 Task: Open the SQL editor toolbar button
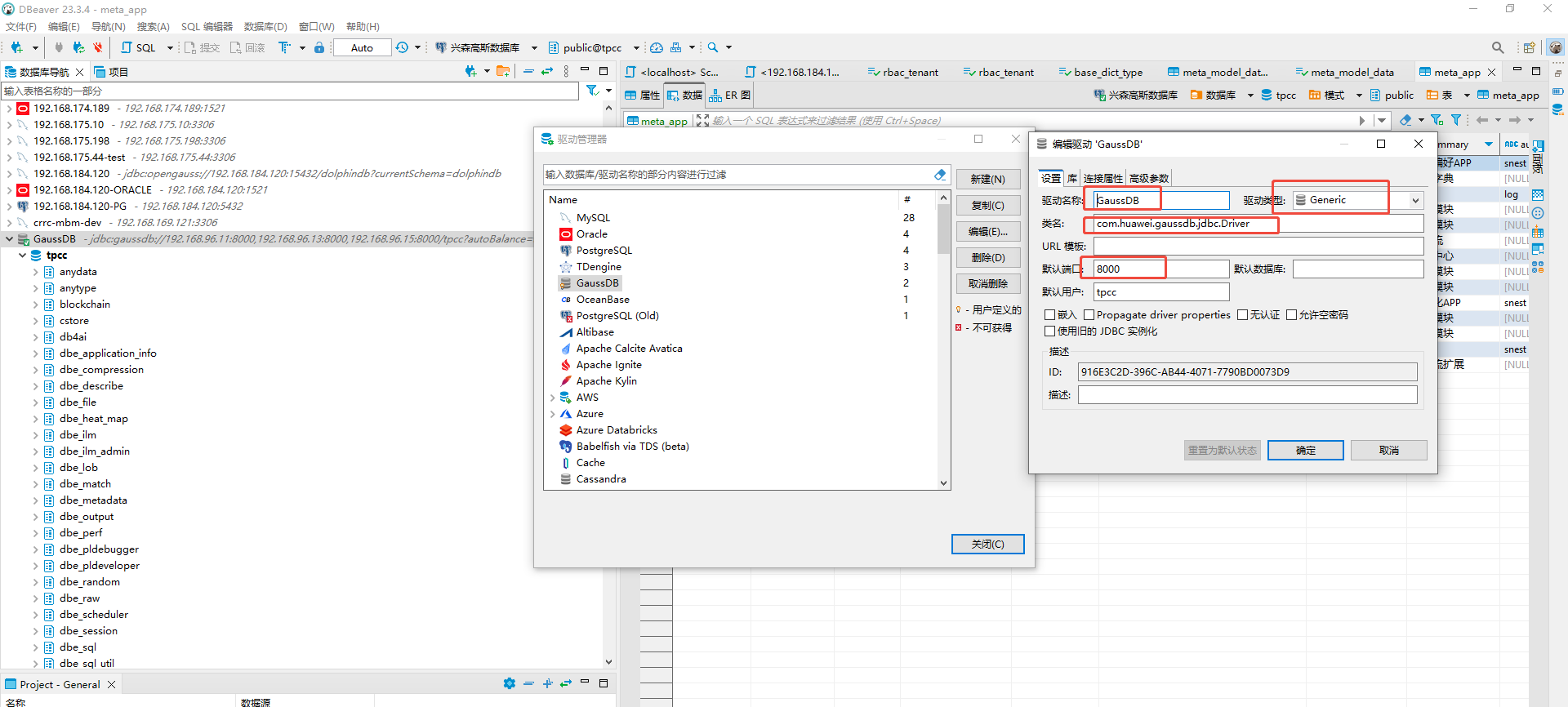138,47
